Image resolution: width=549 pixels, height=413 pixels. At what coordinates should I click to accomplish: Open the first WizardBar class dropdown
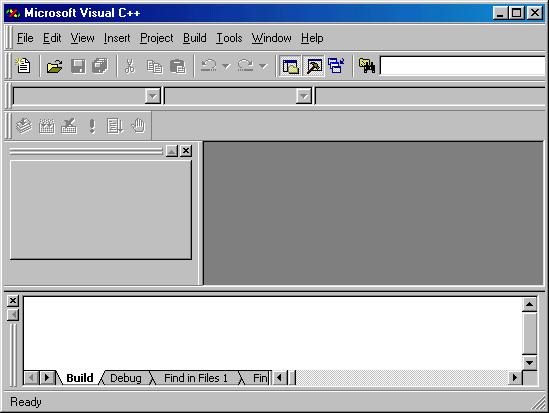pos(153,96)
